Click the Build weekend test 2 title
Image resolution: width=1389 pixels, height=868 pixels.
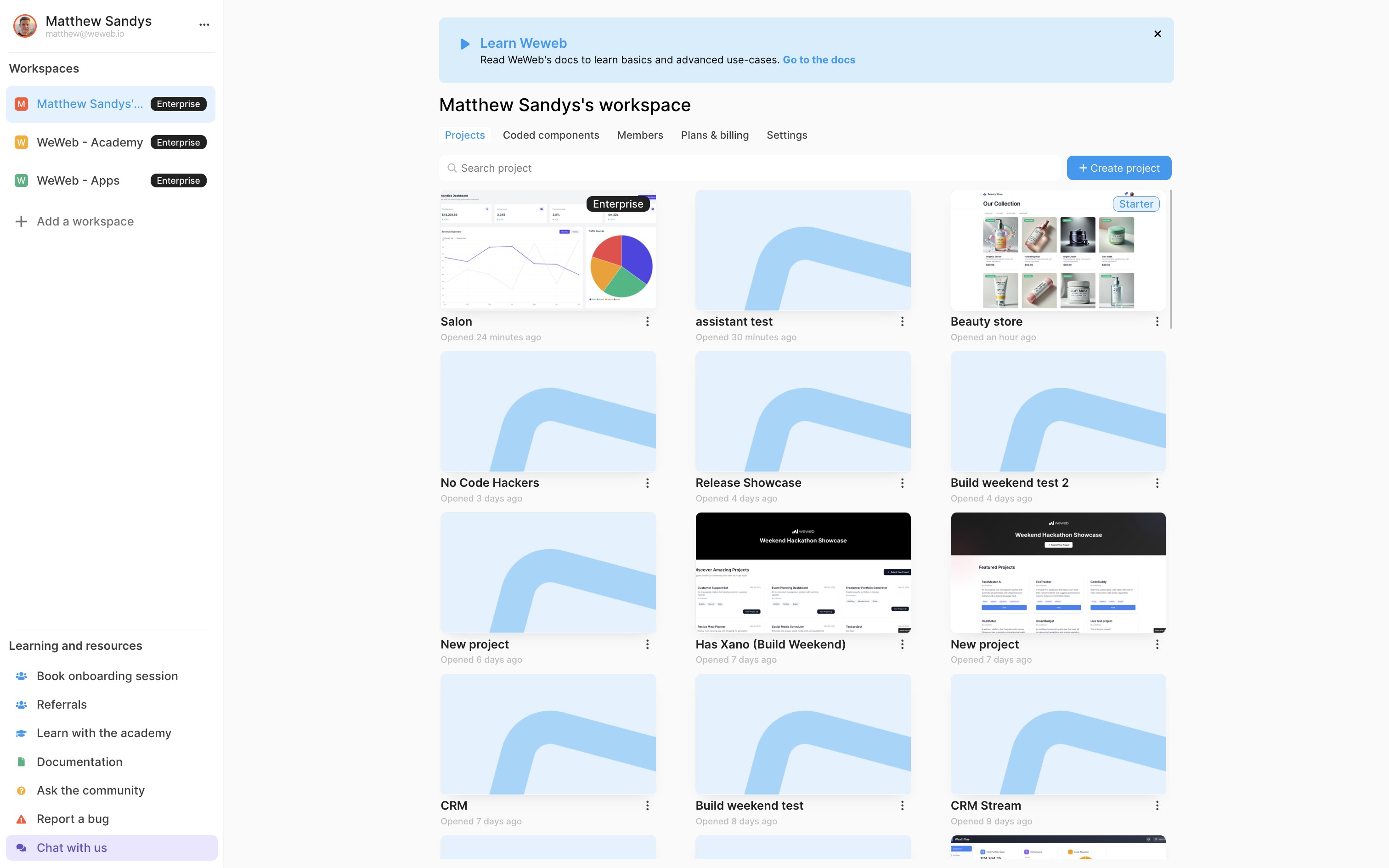pos(1009,483)
